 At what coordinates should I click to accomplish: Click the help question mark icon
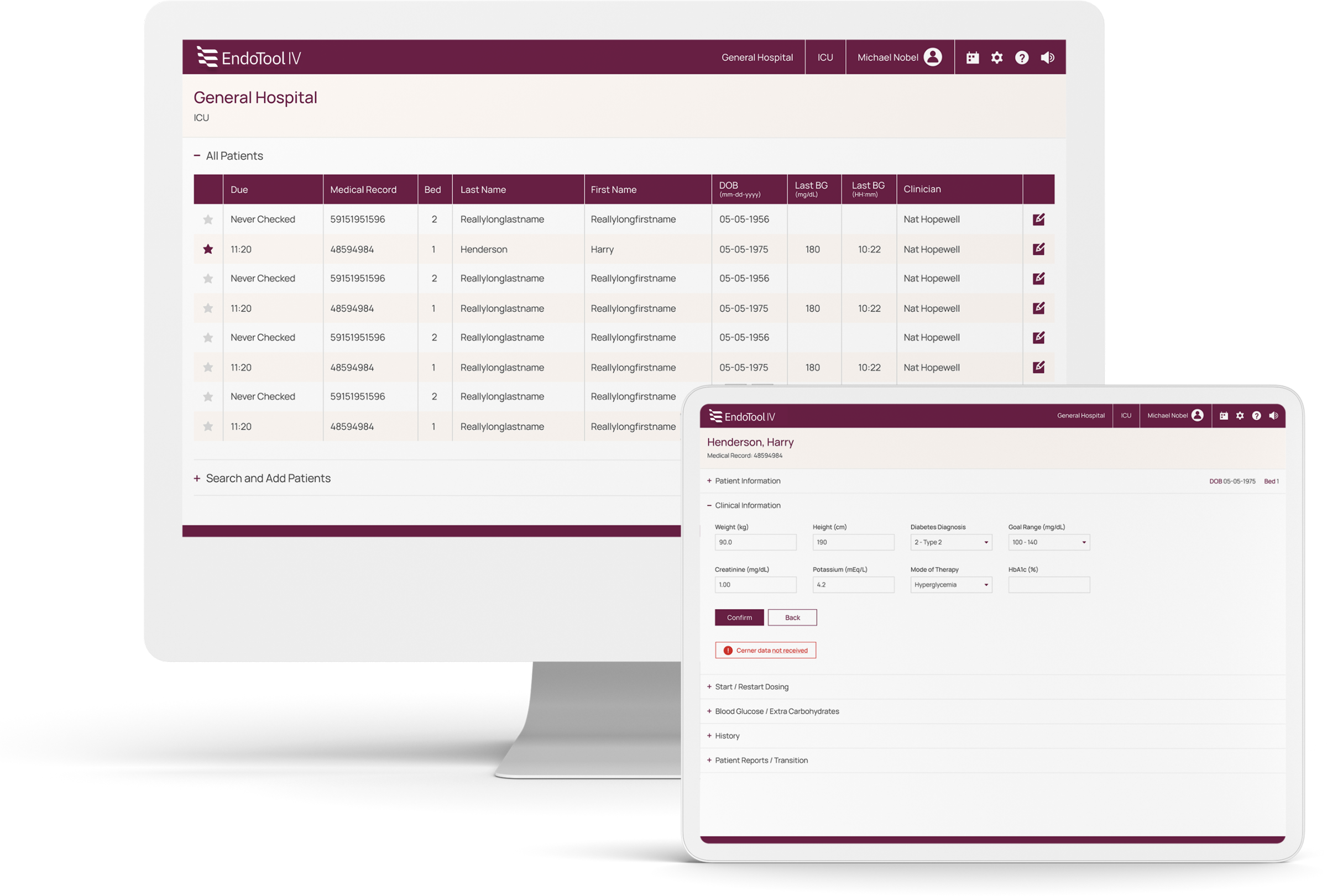[x=1022, y=57]
